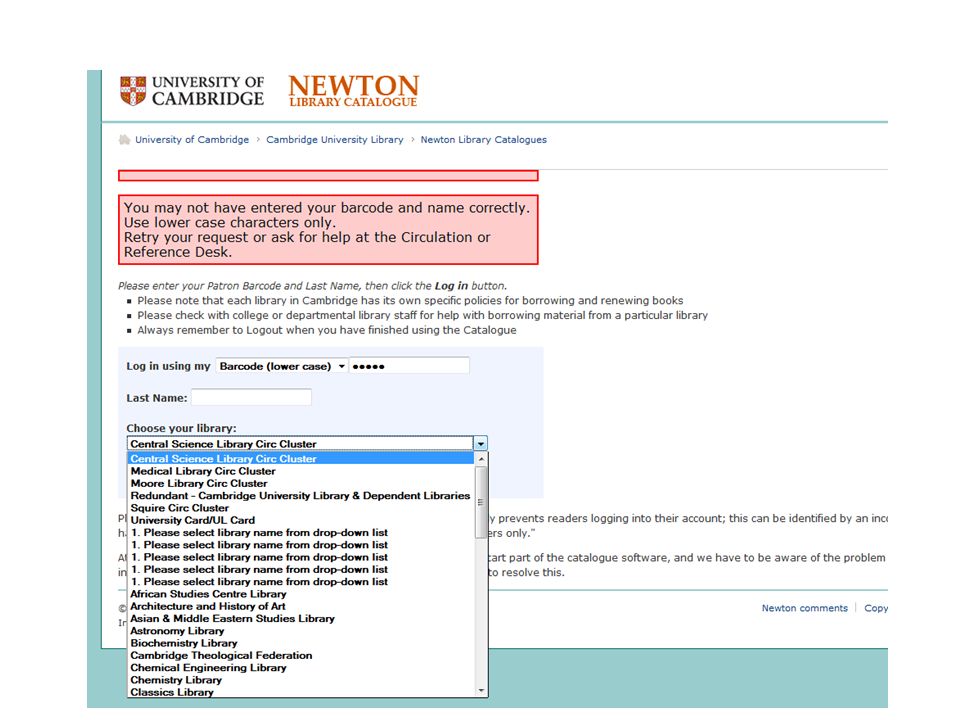Click the home icon in the breadcrumb
Viewport: 960px width, 720px height.
(x=124, y=140)
